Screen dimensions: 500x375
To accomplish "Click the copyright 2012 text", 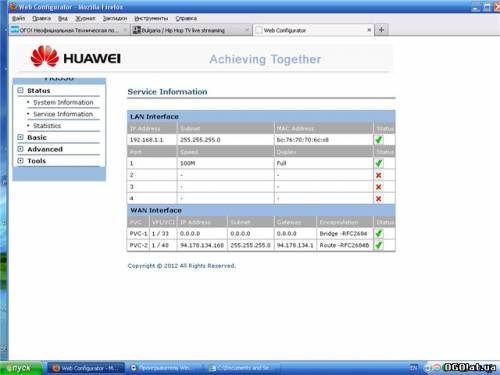I will (182, 266).
